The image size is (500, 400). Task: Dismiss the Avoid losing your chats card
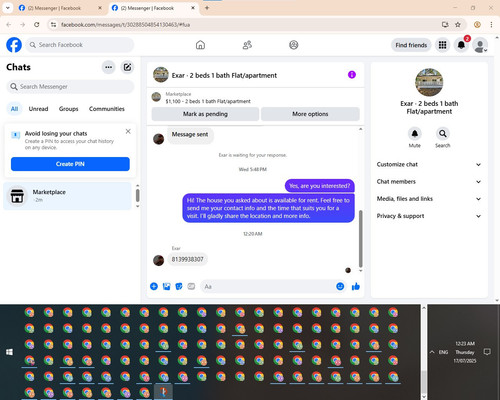[x=128, y=131]
